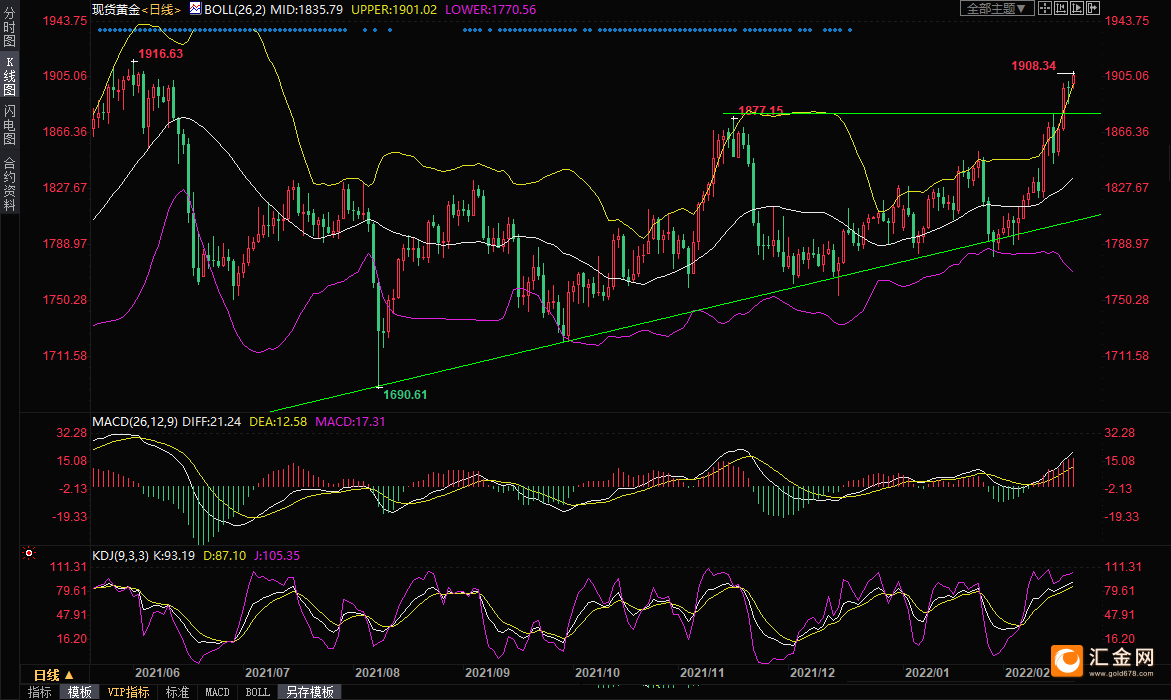This screenshot has height=700, width=1171.
Task: Click the DIFF:21.24 value
Action: tap(211, 422)
